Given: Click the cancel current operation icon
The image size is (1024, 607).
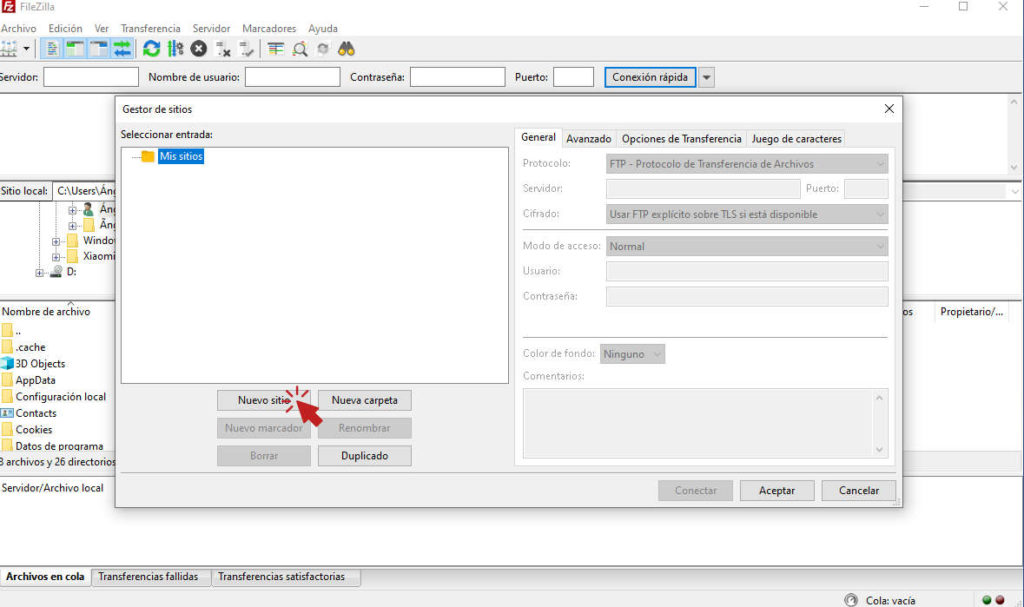Looking at the screenshot, I should (199, 48).
